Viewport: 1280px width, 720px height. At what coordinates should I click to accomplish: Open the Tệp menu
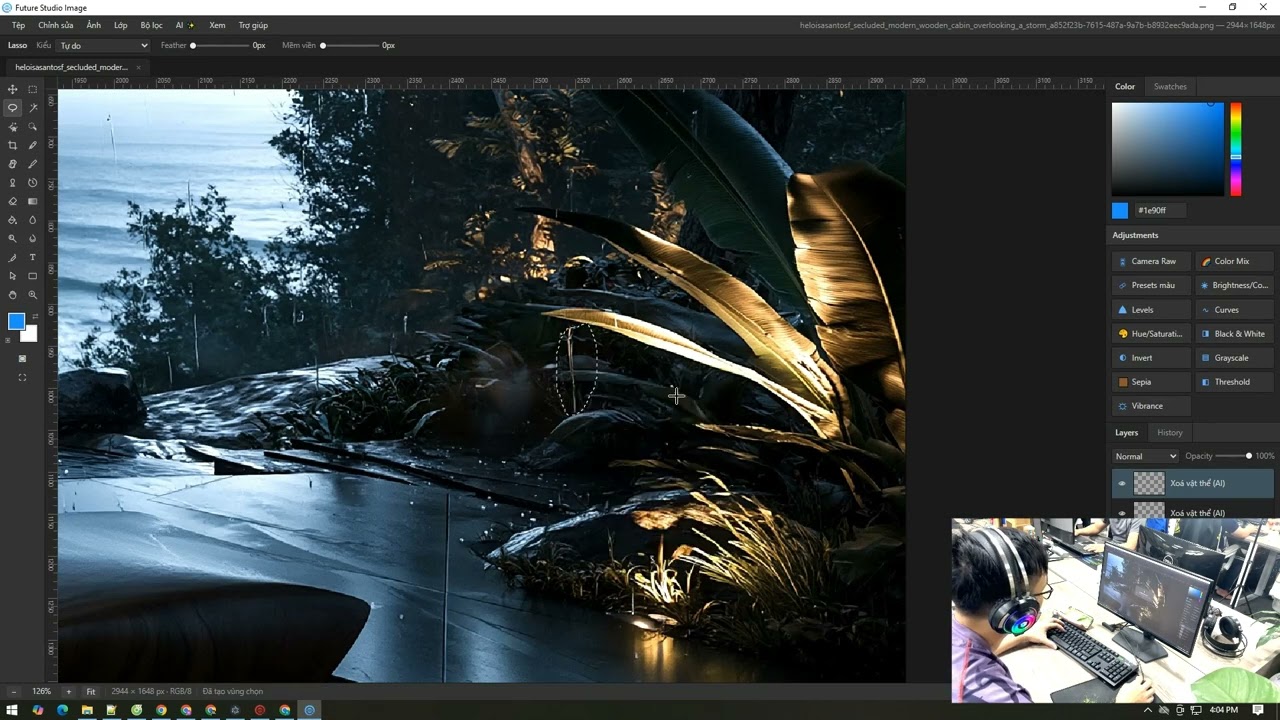[18, 25]
